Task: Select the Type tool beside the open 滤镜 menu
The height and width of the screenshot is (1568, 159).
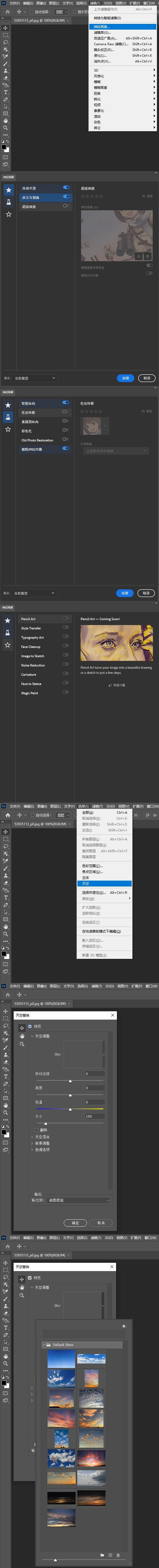Action: pos(6,92)
